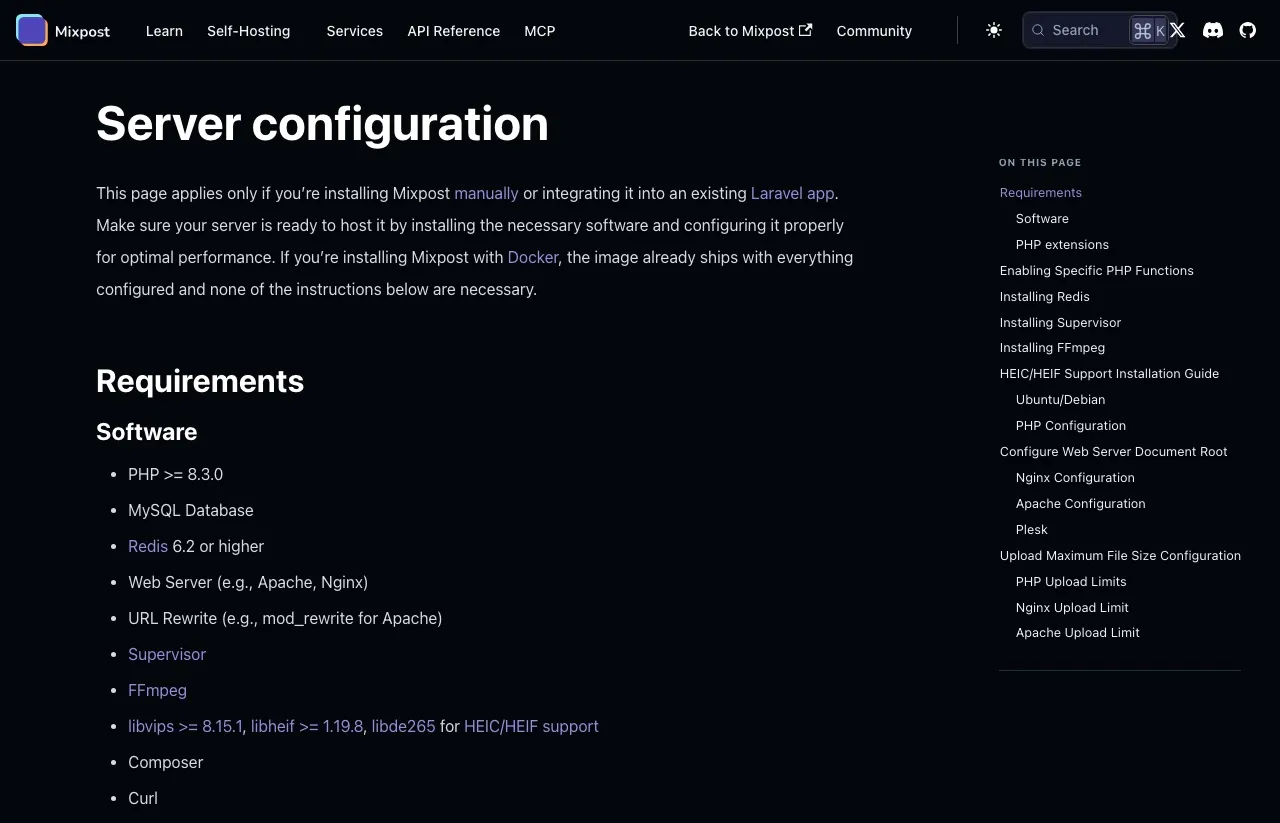Jump to PHP extensions in outline
This screenshot has width=1280, height=823.
(x=1062, y=245)
